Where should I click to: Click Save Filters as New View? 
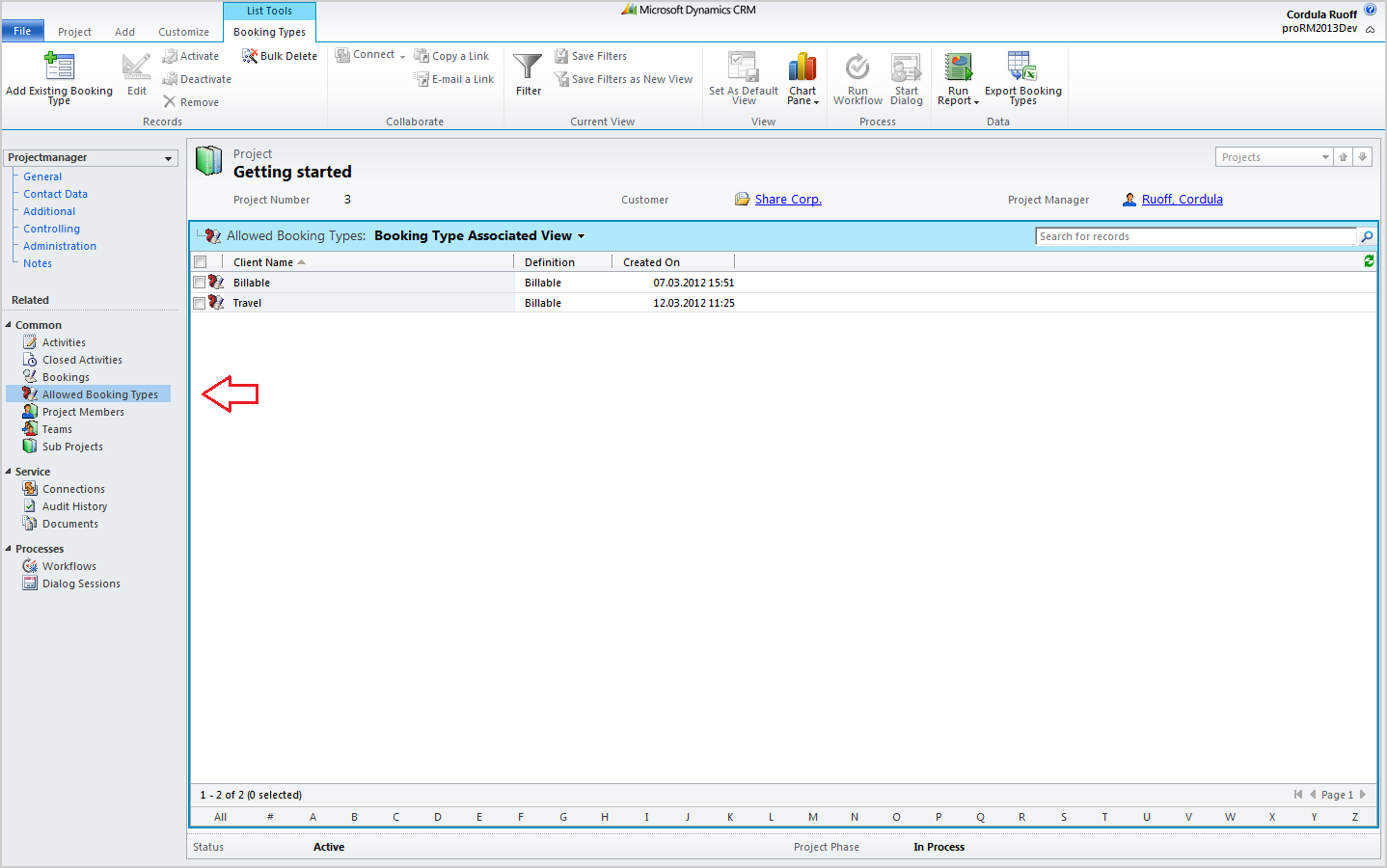[623, 79]
